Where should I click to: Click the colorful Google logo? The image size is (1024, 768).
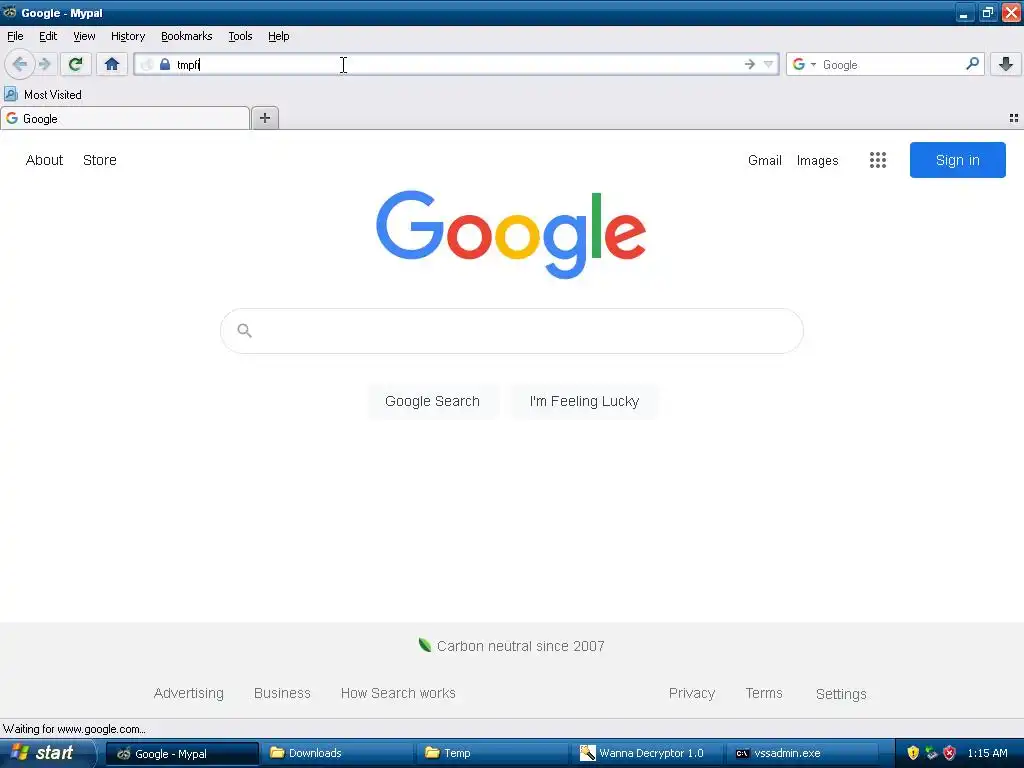coord(511,235)
